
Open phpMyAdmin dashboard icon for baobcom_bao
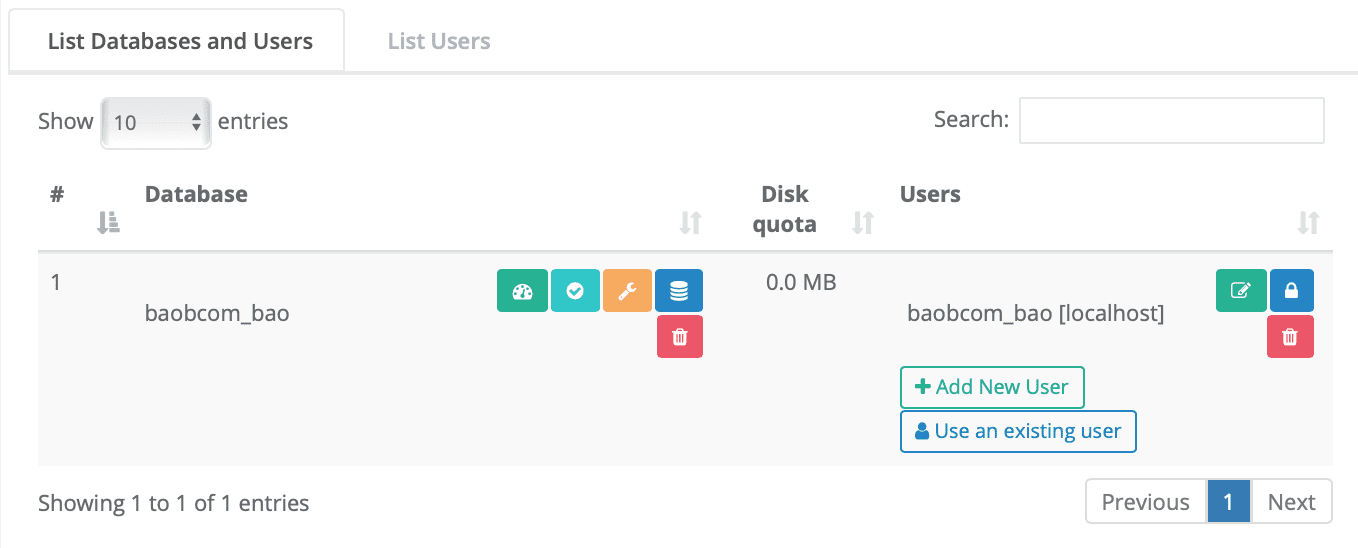[x=522, y=291]
